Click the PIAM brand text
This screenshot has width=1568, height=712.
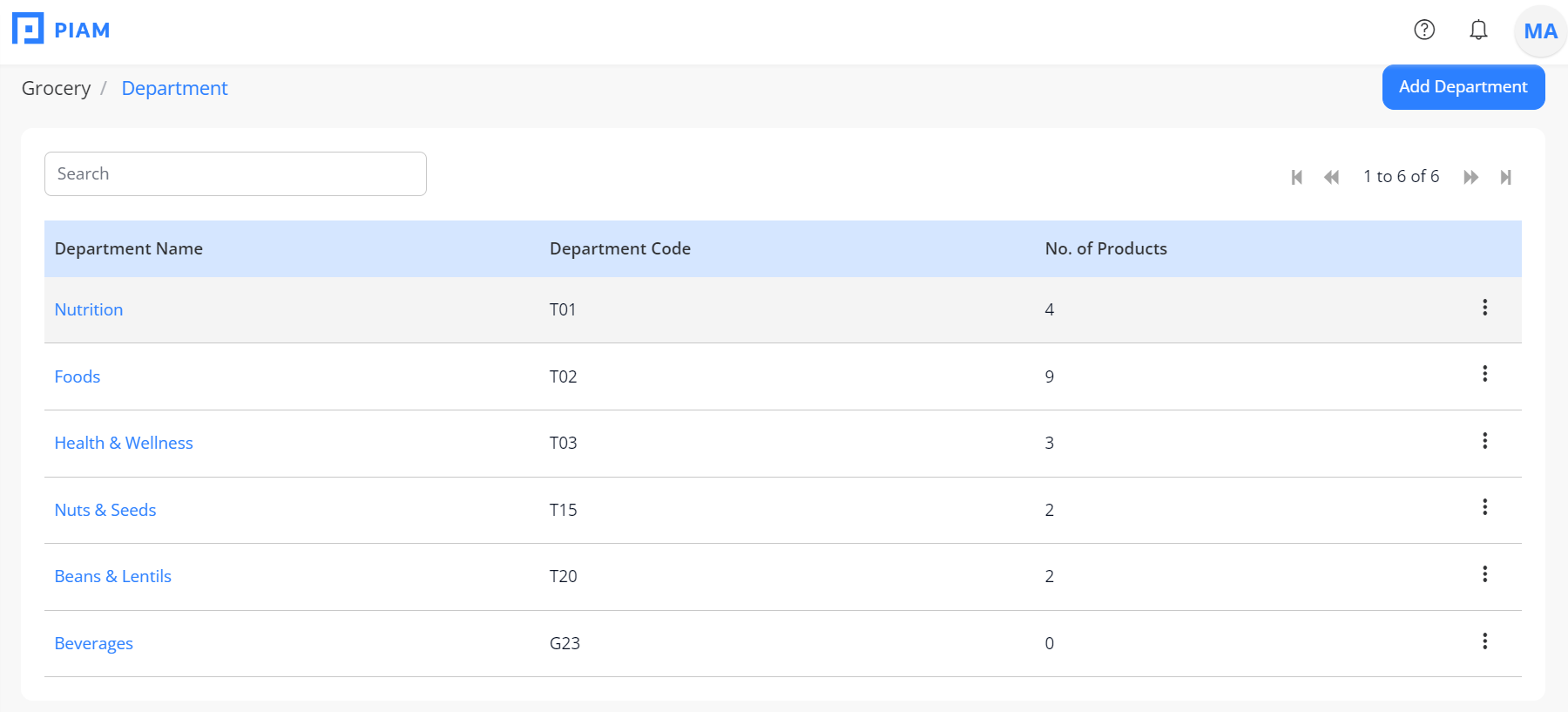coord(82,31)
